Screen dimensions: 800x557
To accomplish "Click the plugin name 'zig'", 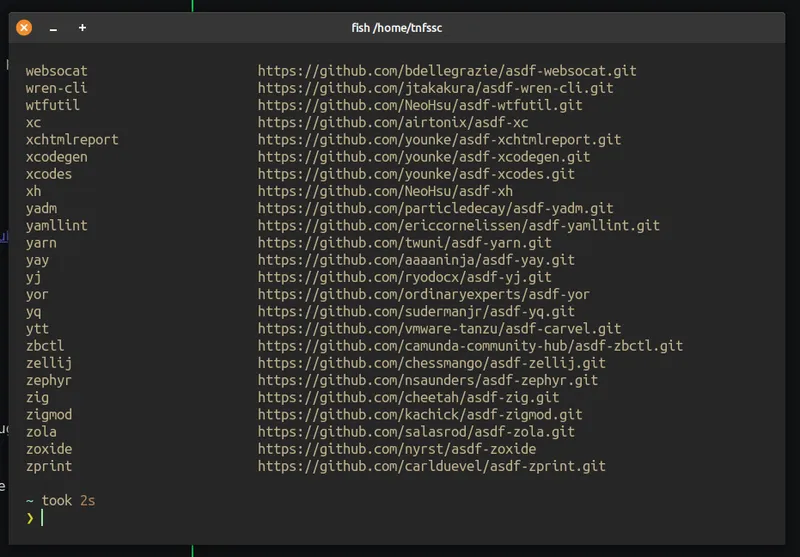I will [38, 398].
